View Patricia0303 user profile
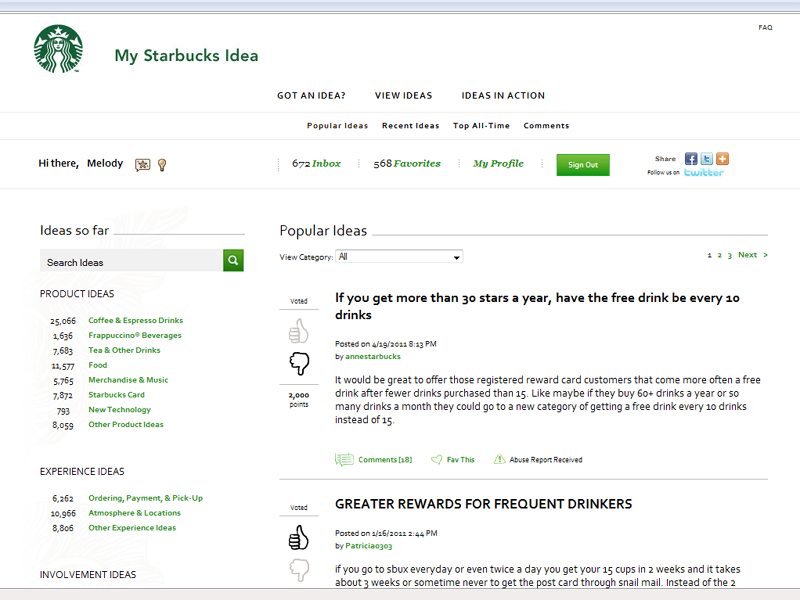Viewport: 800px width, 600px height. click(368, 546)
